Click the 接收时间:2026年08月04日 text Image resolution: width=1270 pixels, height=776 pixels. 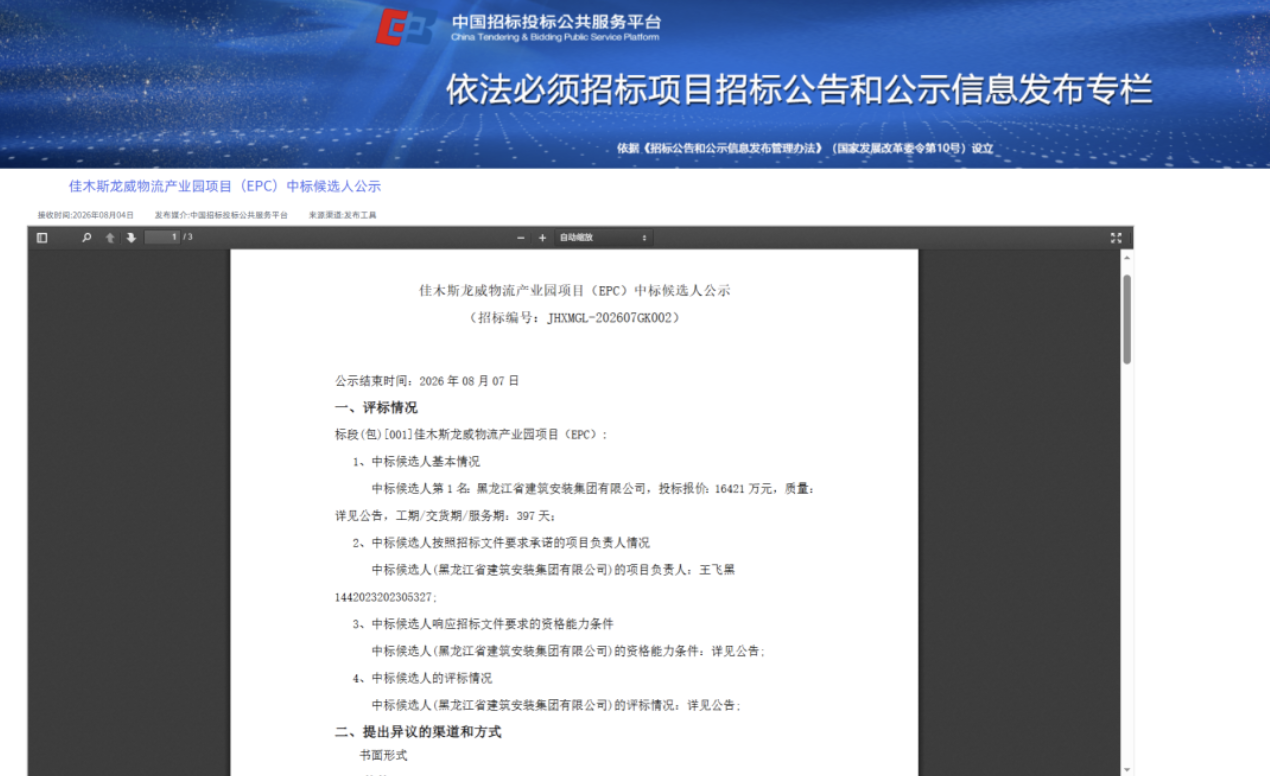coord(86,215)
